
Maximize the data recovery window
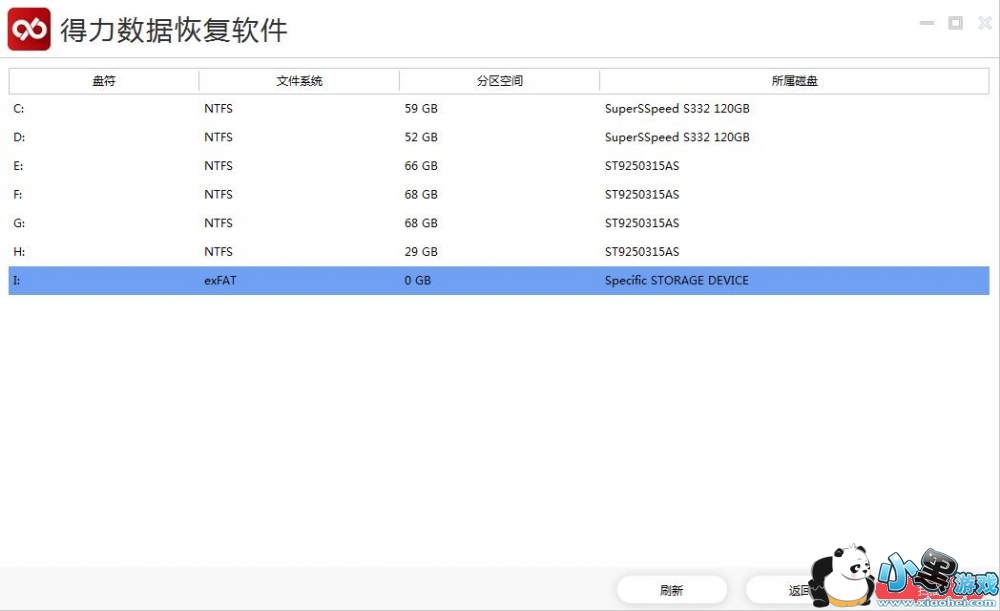(x=955, y=23)
